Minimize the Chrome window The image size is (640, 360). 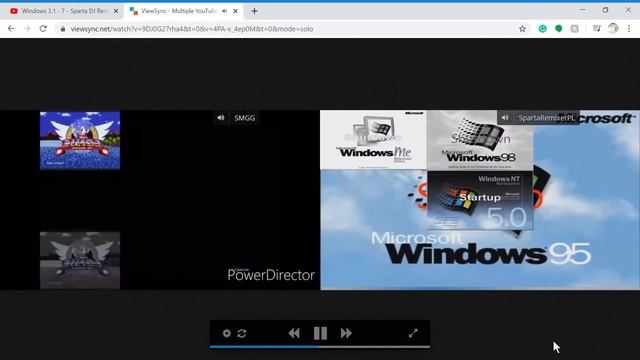point(583,10)
